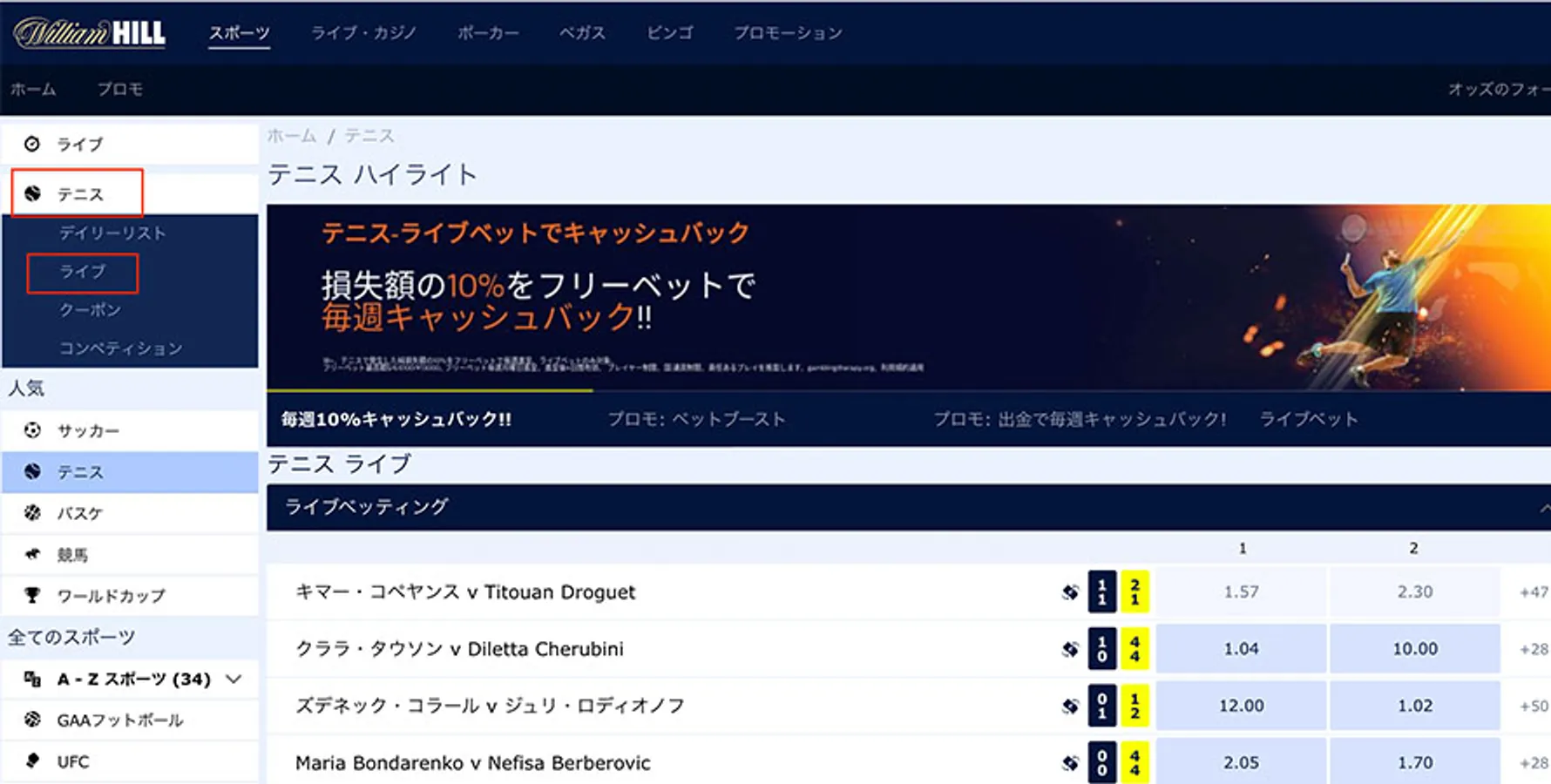1551x784 pixels.
Task: Open the Maria Bondarenko v Nefisa Berberovic match
Action: tap(472, 763)
